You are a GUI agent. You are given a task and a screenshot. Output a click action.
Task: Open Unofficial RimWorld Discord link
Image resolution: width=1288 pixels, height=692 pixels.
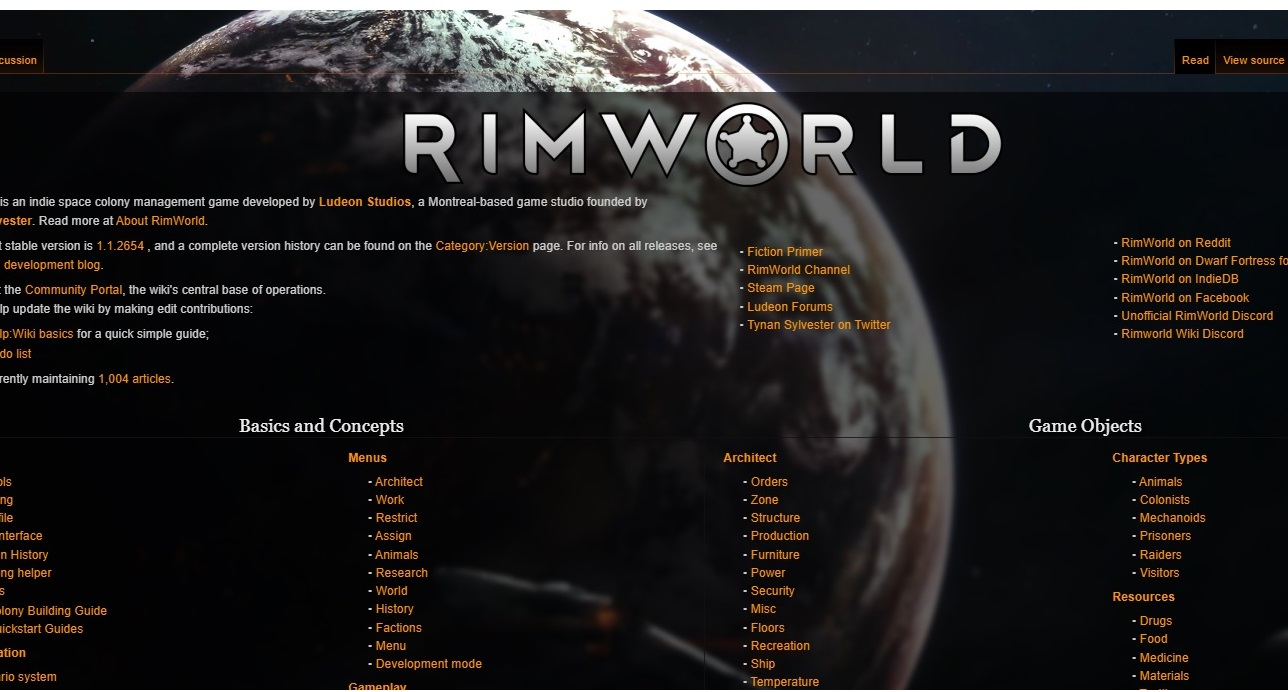pyautogui.click(x=1197, y=316)
